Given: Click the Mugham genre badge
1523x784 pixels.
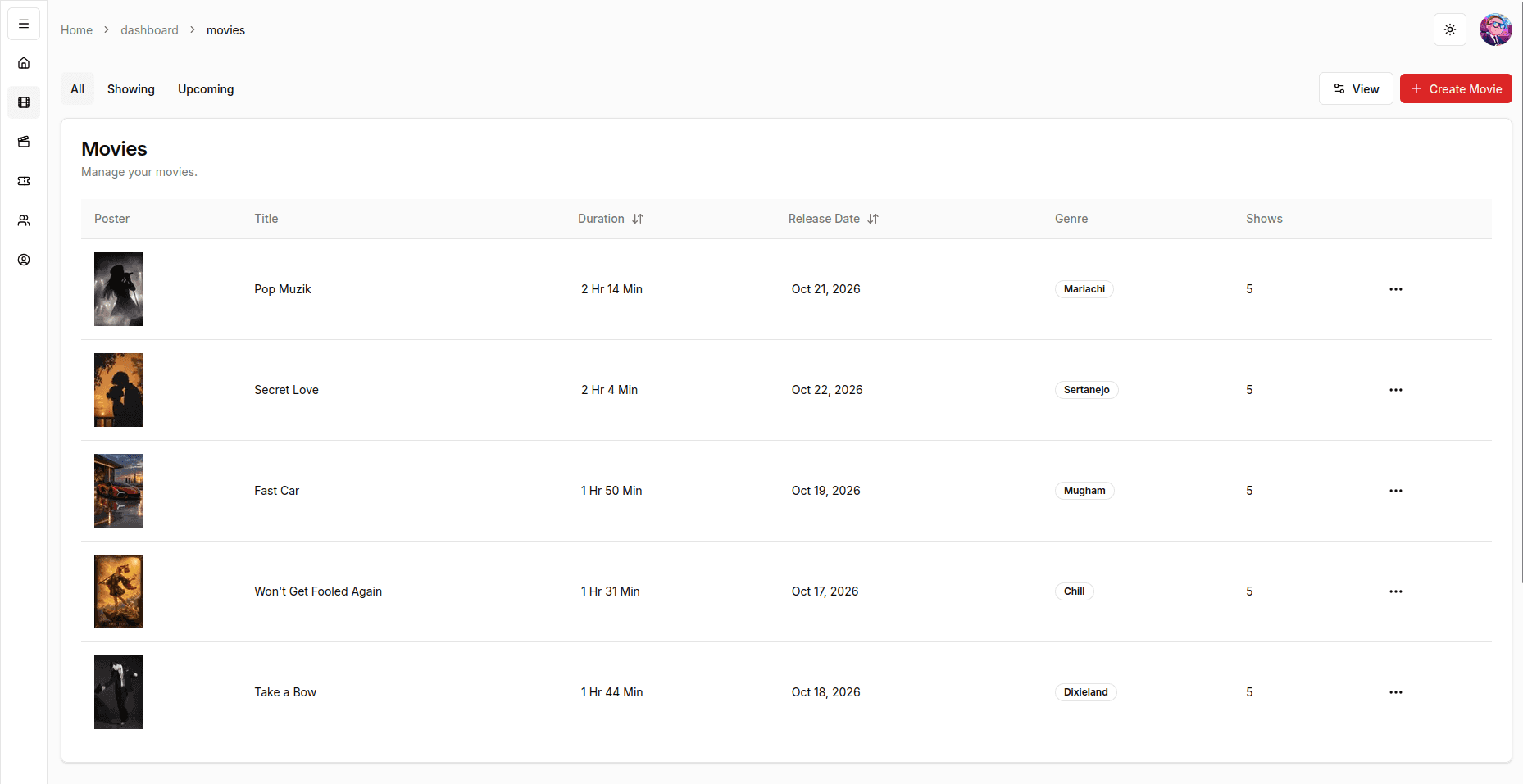Looking at the screenshot, I should (x=1084, y=491).
